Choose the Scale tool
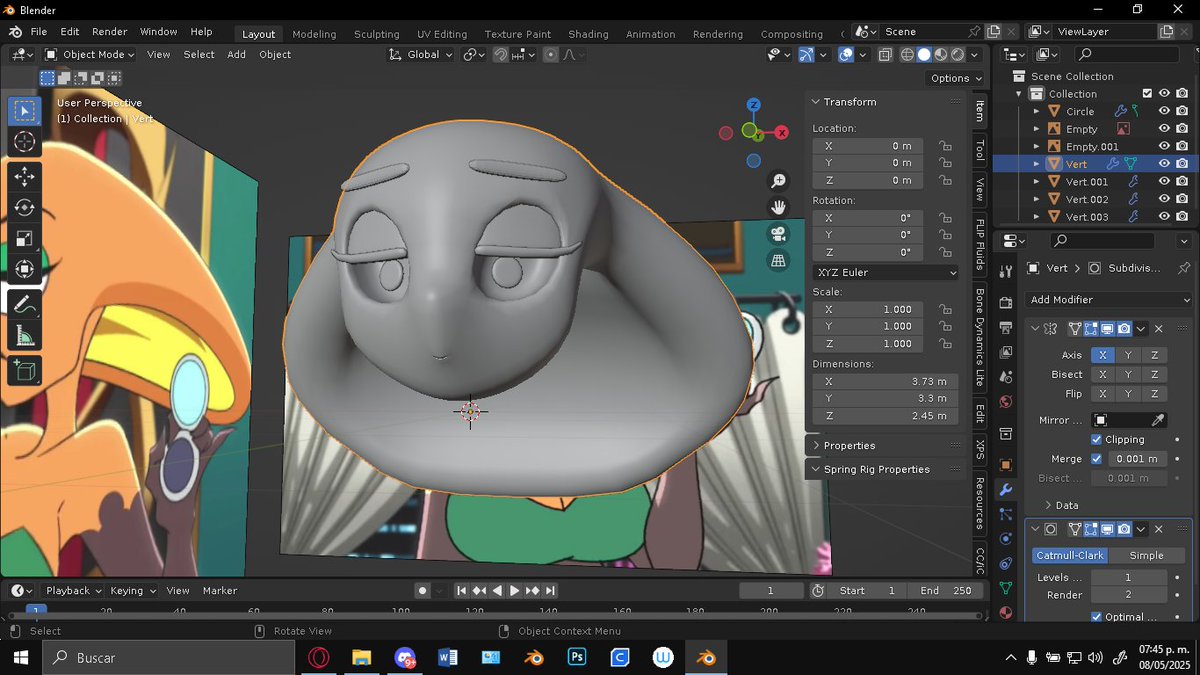Screen dimensions: 1200x675 24,238
